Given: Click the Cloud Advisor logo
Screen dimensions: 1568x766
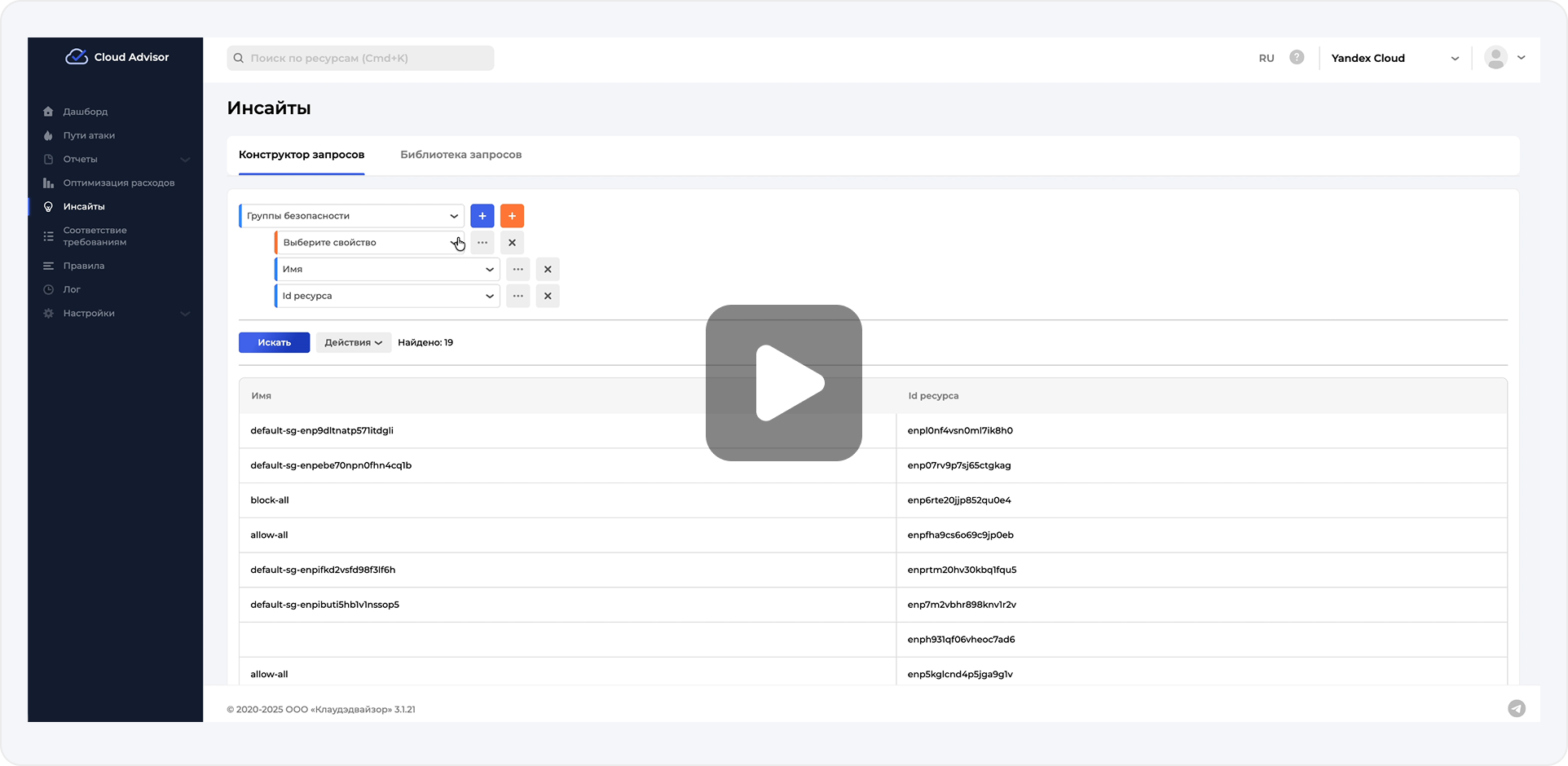Looking at the screenshot, I should pyautogui.click(x=117, y=57).
